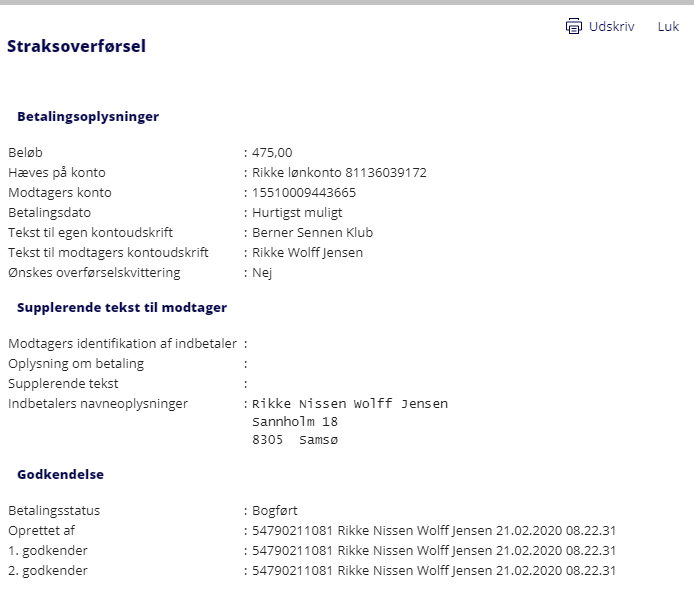The image size is (694, 593).
Task: Click the Betalingsoplysninger section heading
Action: pyautogui.click(x=88, y=116)
